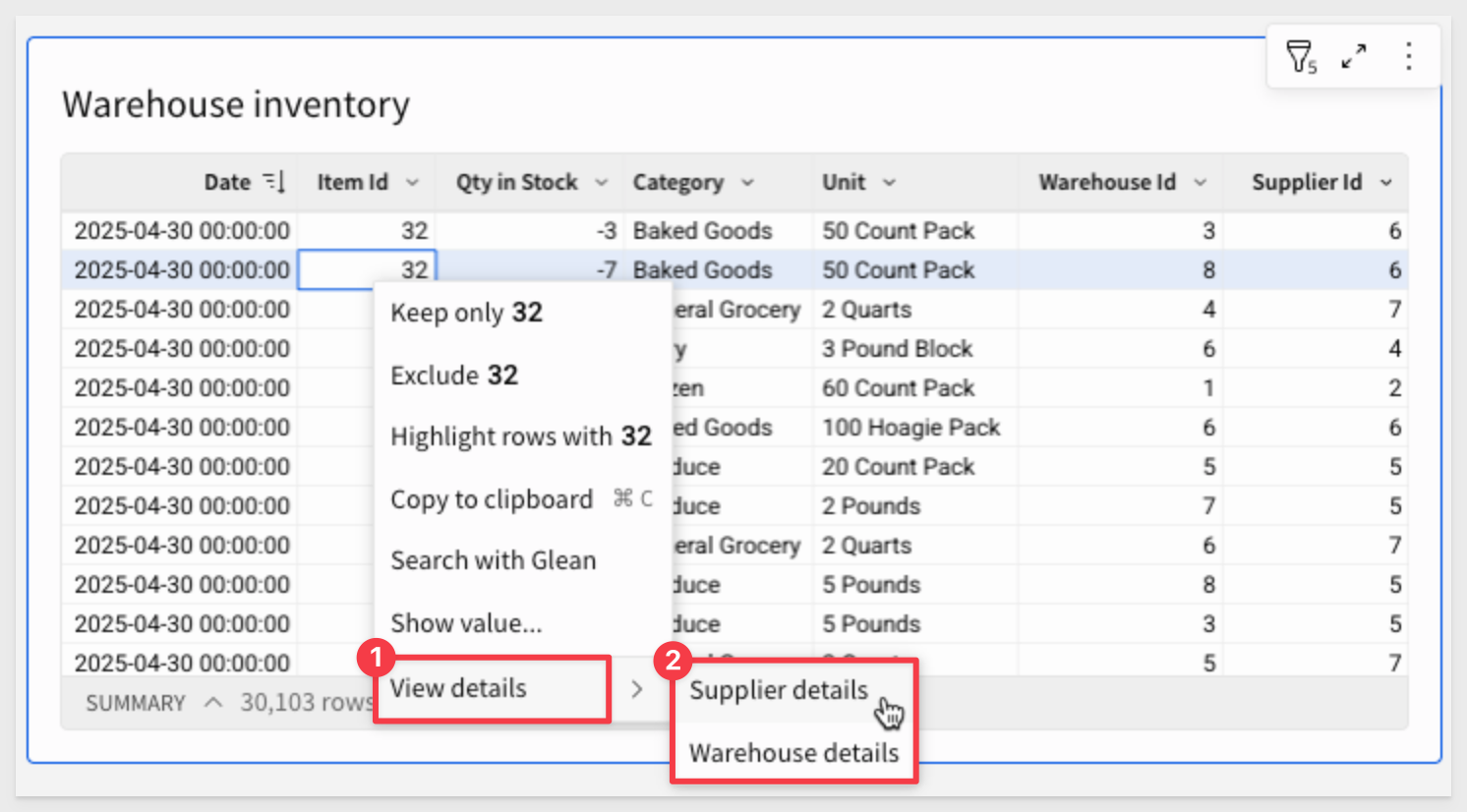Collapse the SUMMARY bar chevron

[213, 703]
